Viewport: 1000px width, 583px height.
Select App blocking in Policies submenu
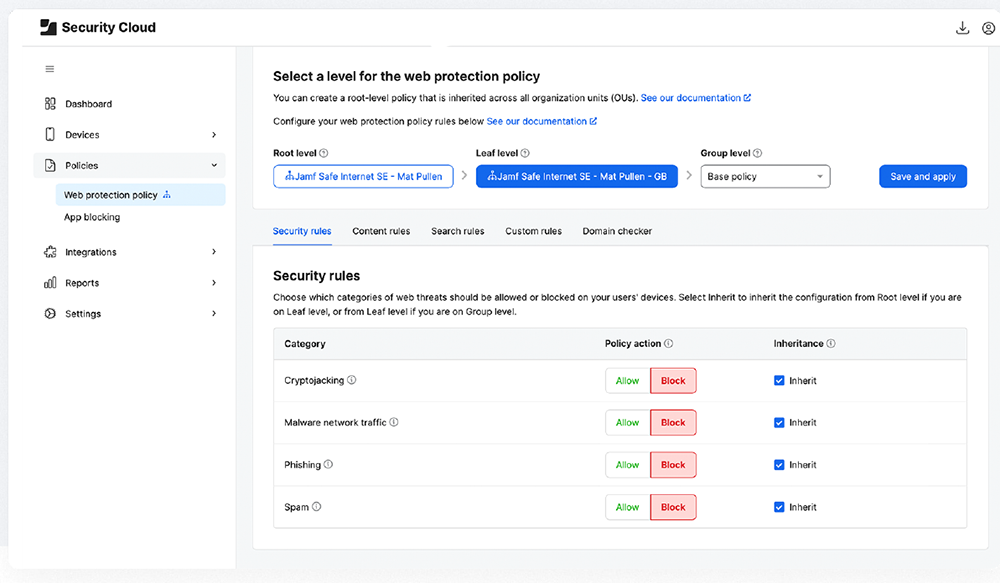tap(92, 217)
